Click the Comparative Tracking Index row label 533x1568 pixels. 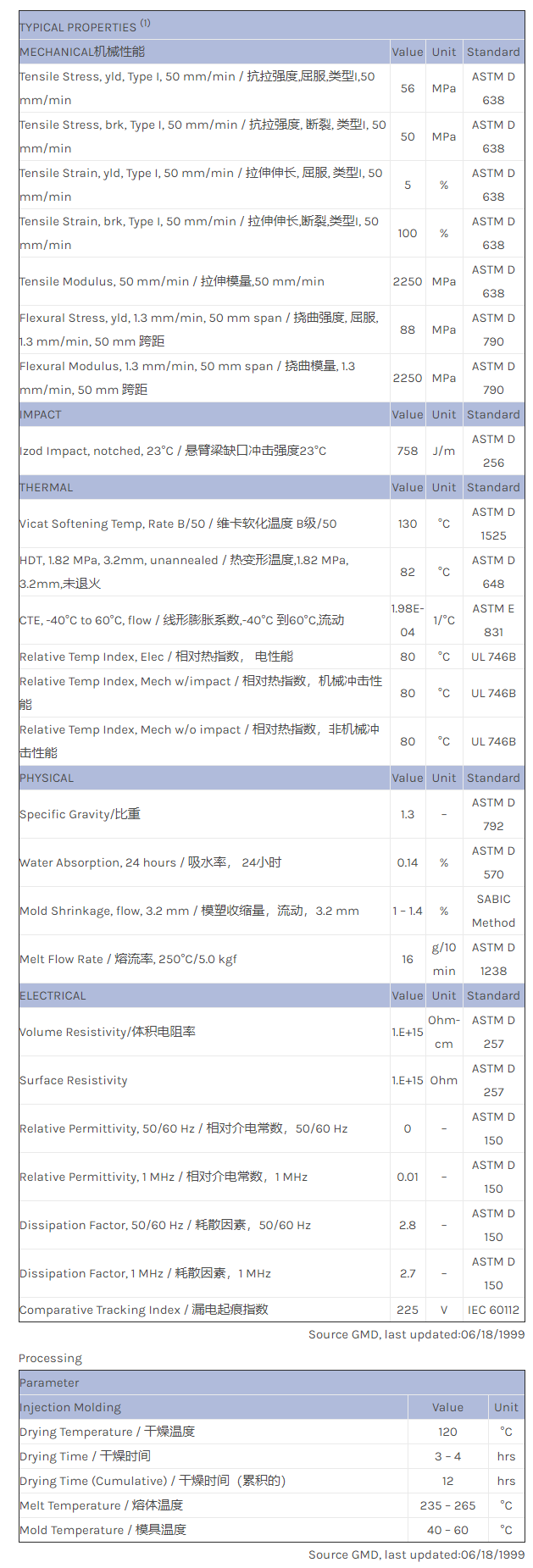pyautogui.click(x=144, y=1310)
